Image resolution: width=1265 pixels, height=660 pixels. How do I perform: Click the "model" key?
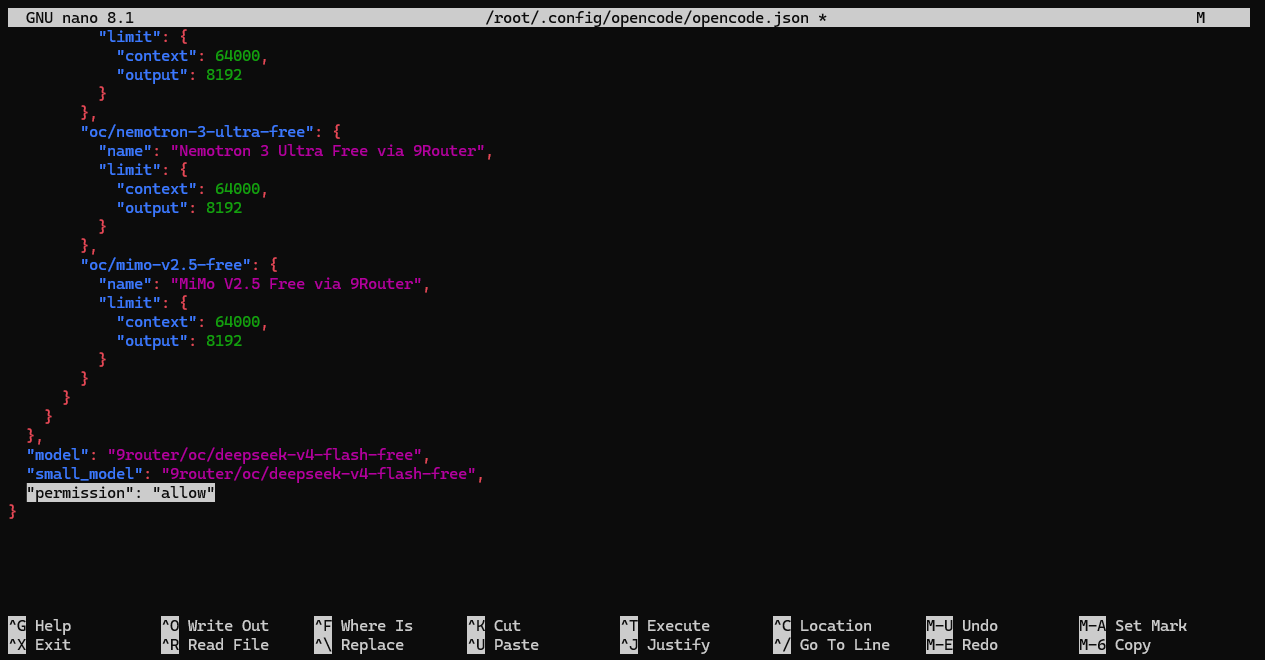(58, 455)
